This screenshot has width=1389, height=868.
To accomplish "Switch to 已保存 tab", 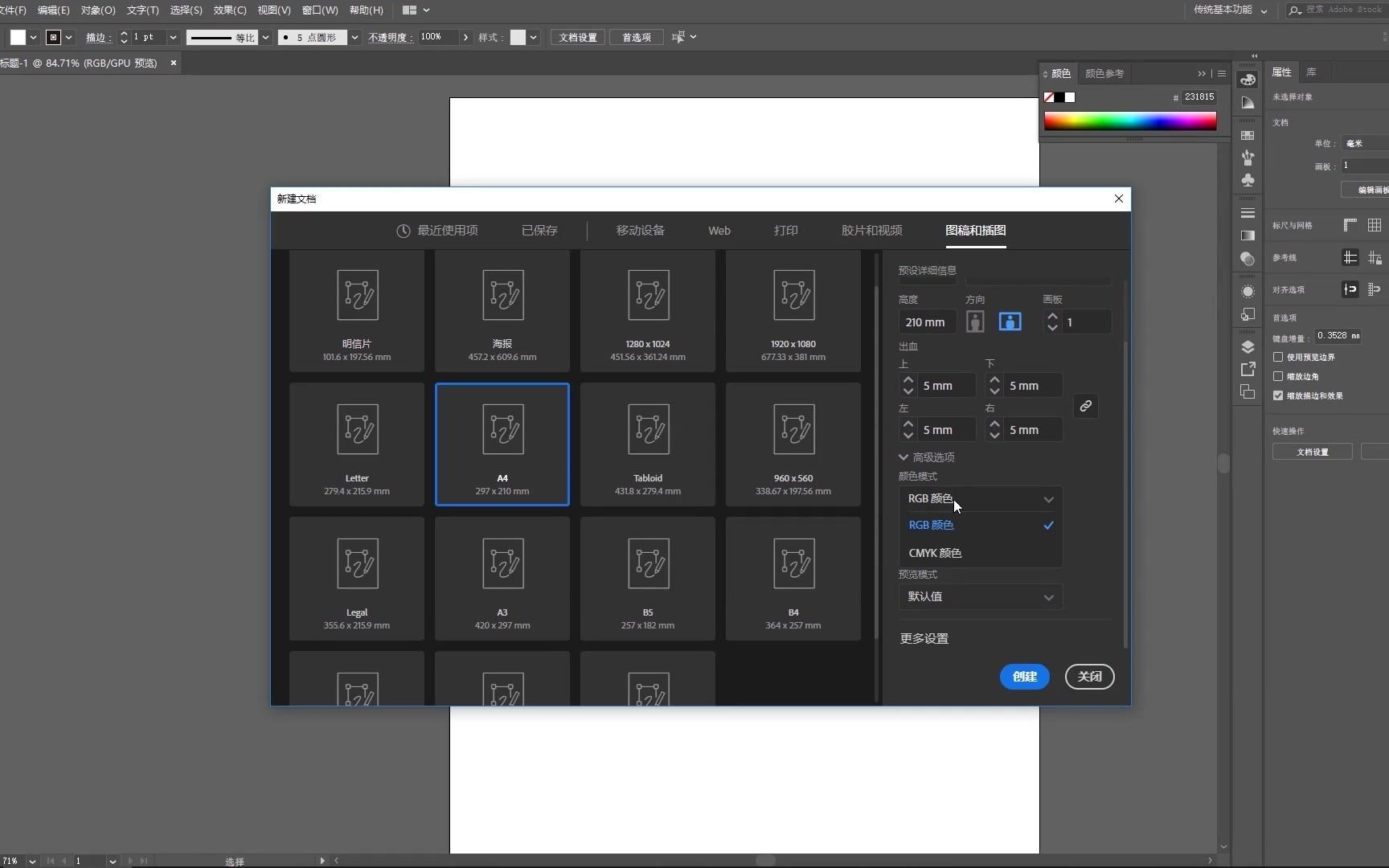I will 539,231.
